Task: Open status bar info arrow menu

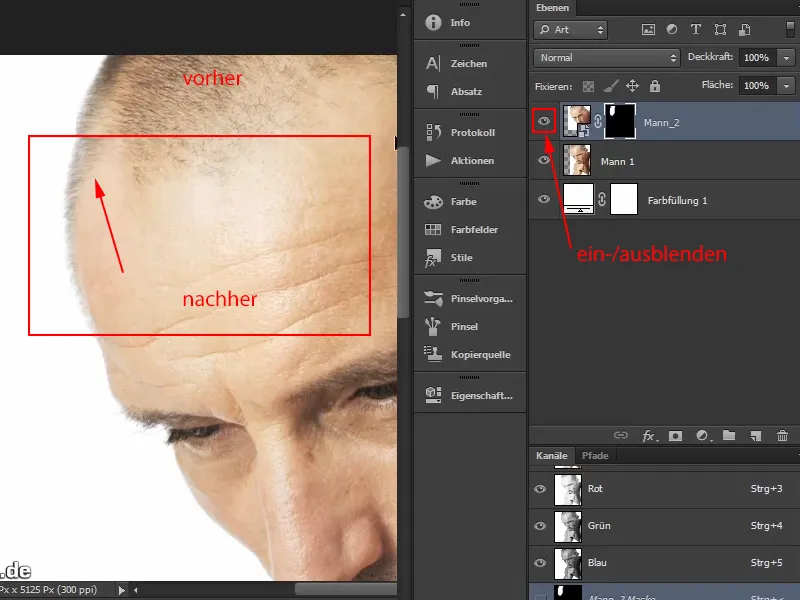Action: (x=121, y=590)
